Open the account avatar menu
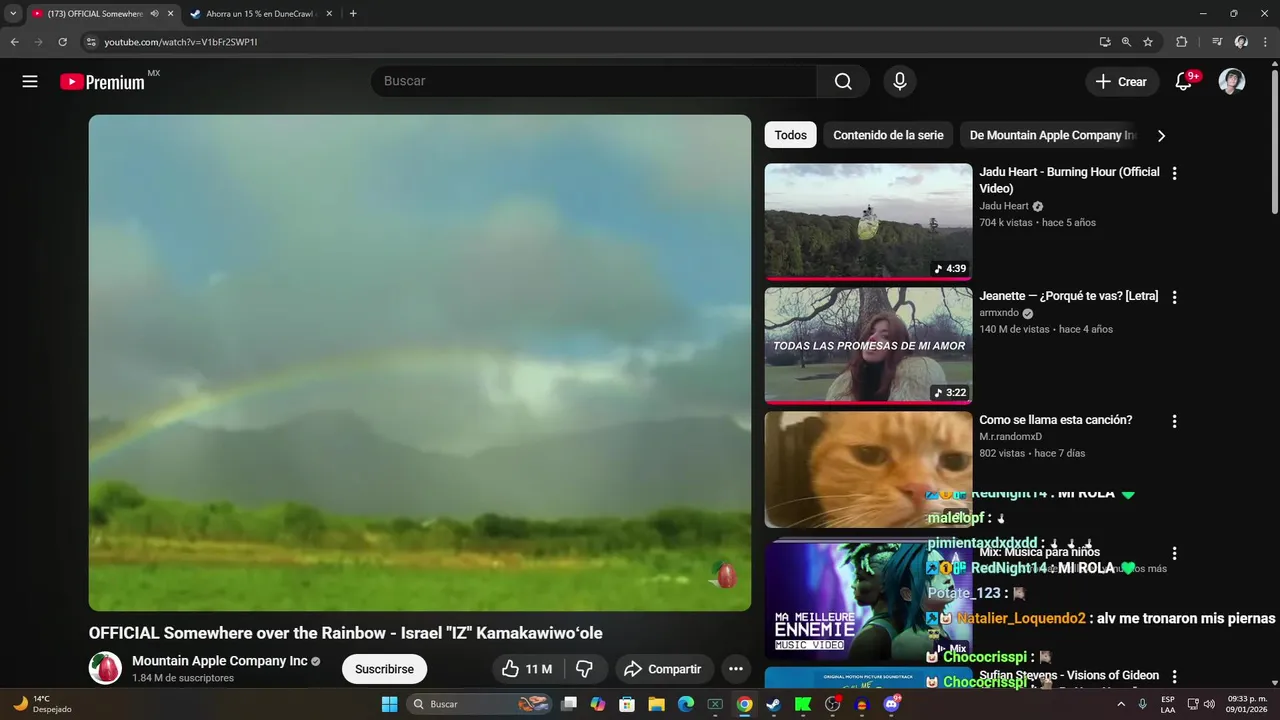 [x=1231, y=82]
